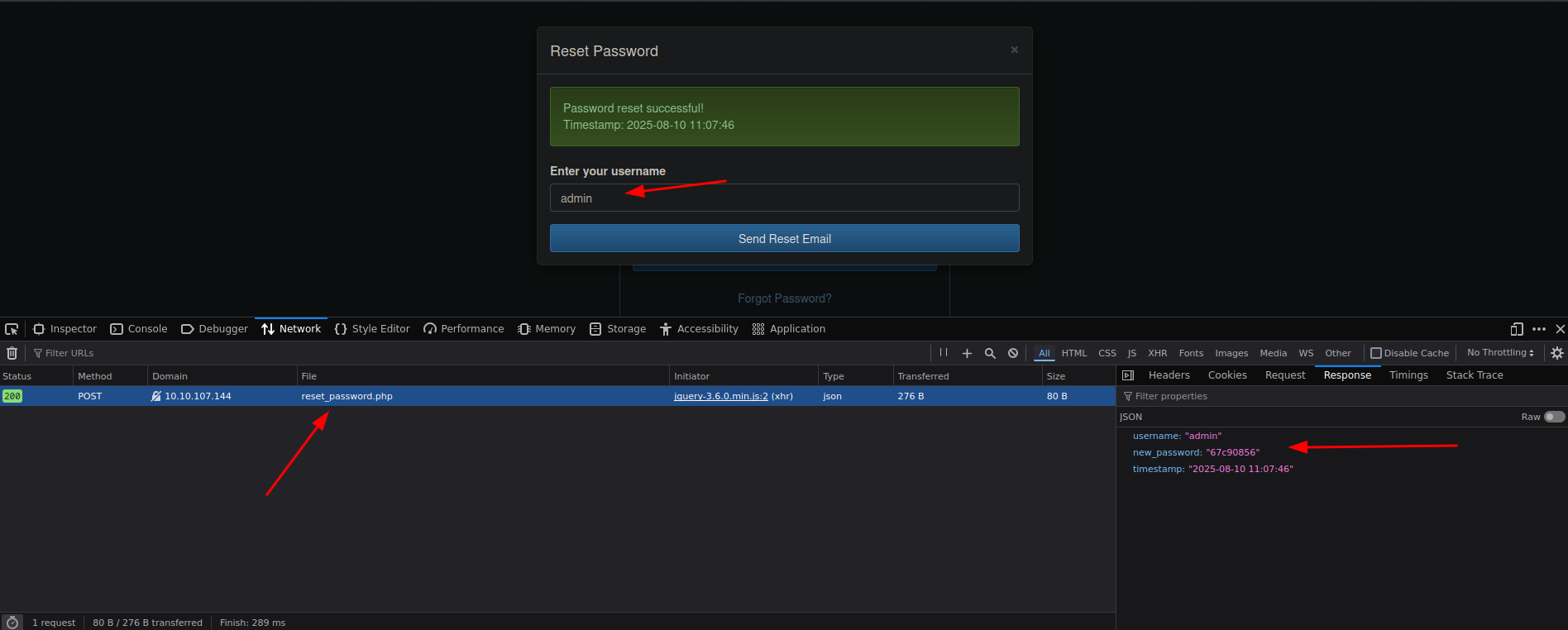Open the devtools three-dot customize menu
The width and height of the screenshot is (1568, 630).
pyautogui.click(x=1539, y=329)
